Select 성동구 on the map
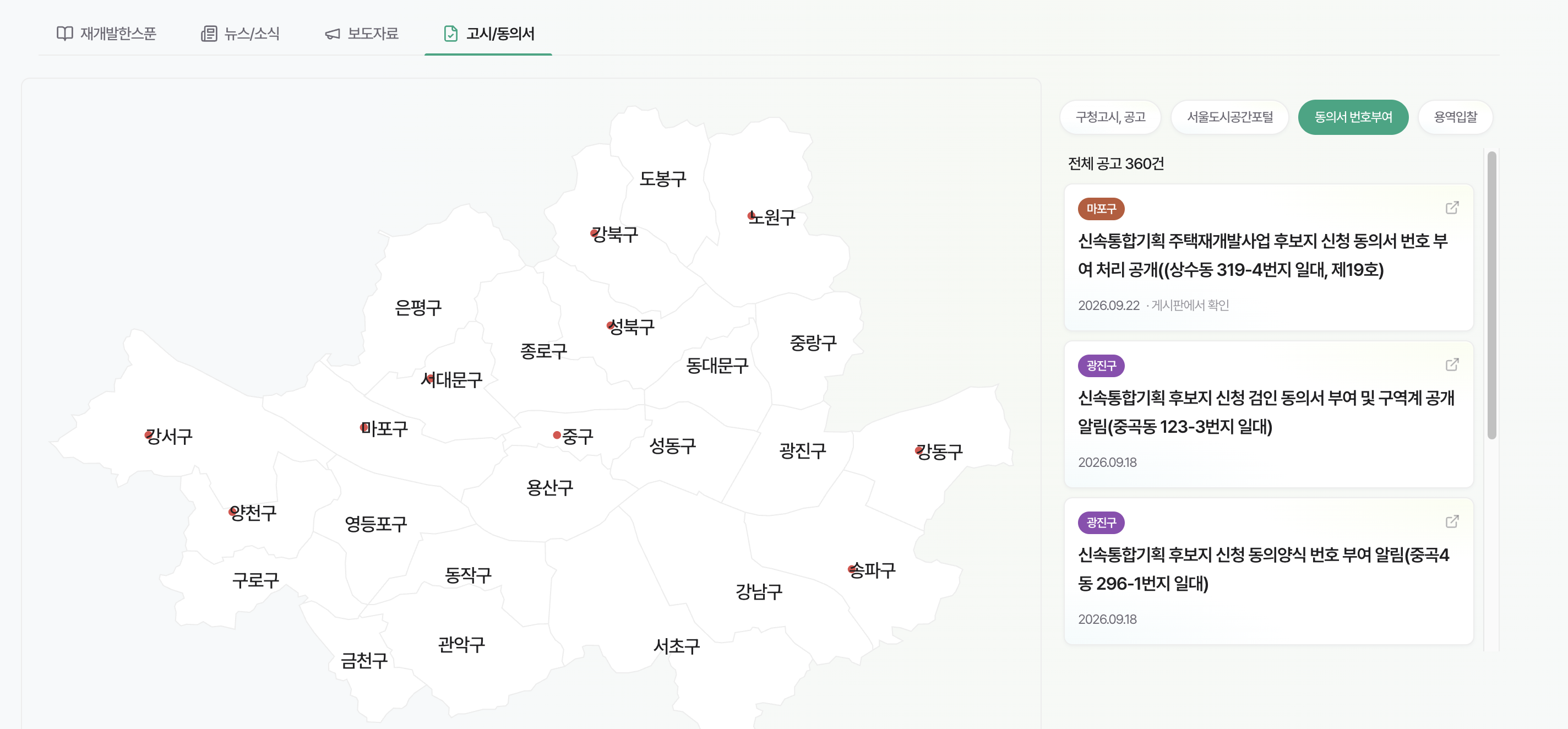This screenshot has height=729, width=1568. (673, 445)
